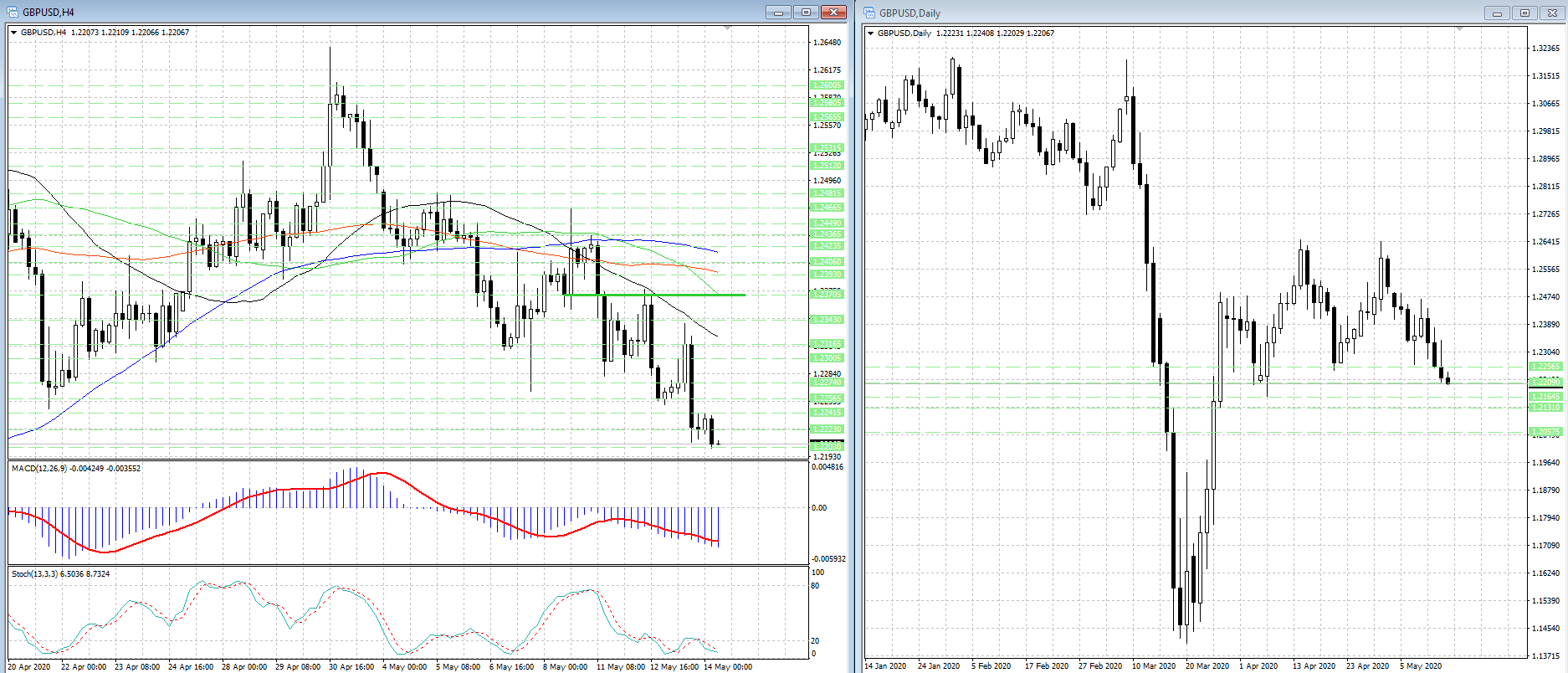This screenshot has height=673, width=1568.
Task: Close the GBPUSD,Daily chart window
Action: [x=1551, y=13]
